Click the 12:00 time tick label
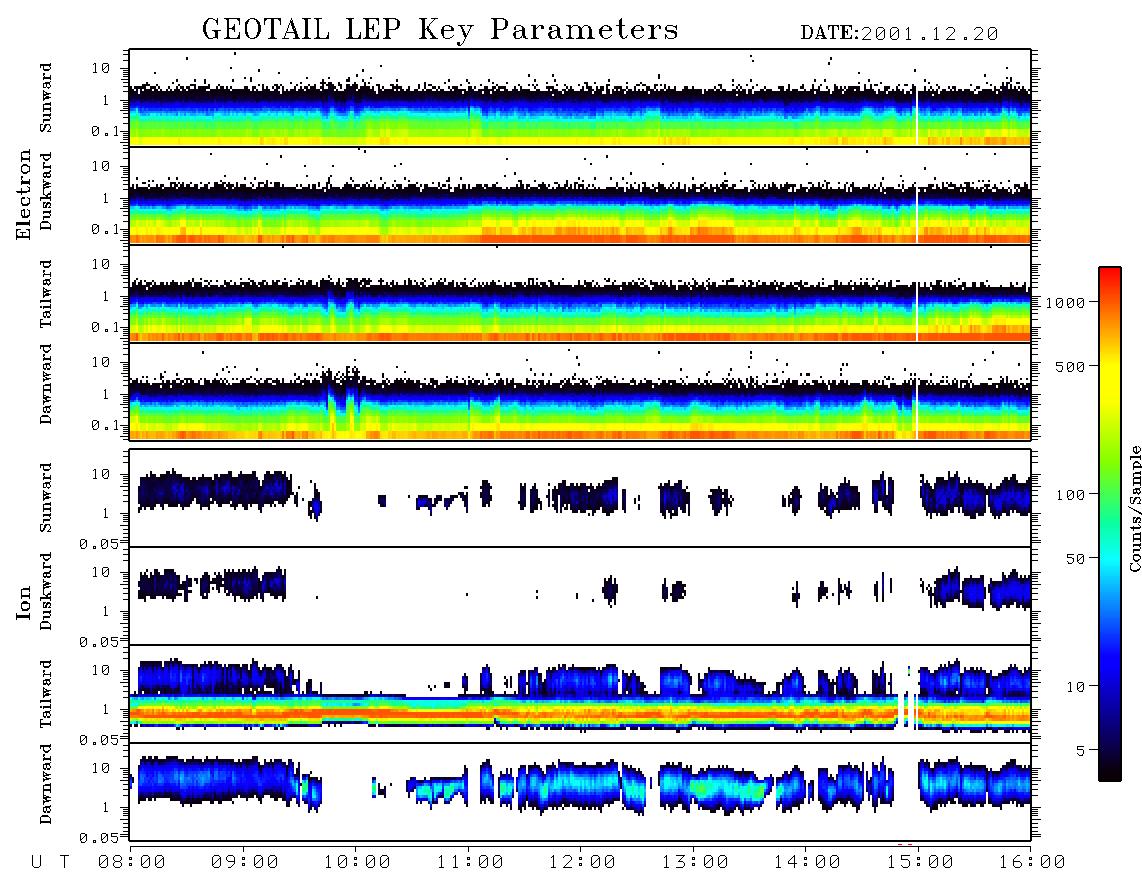This screenshot has width=1142, height=880. point(583,862)
